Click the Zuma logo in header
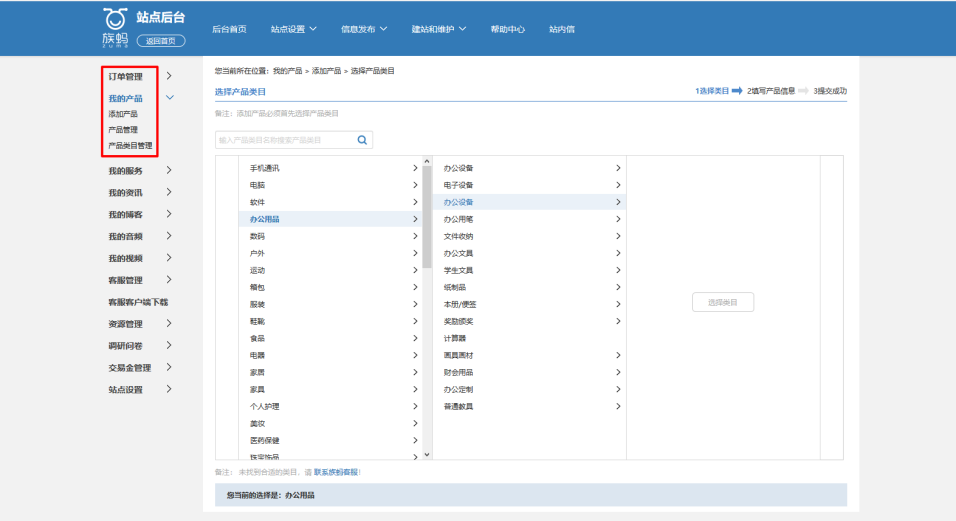 pyautogui.click(x=115, y=28)
